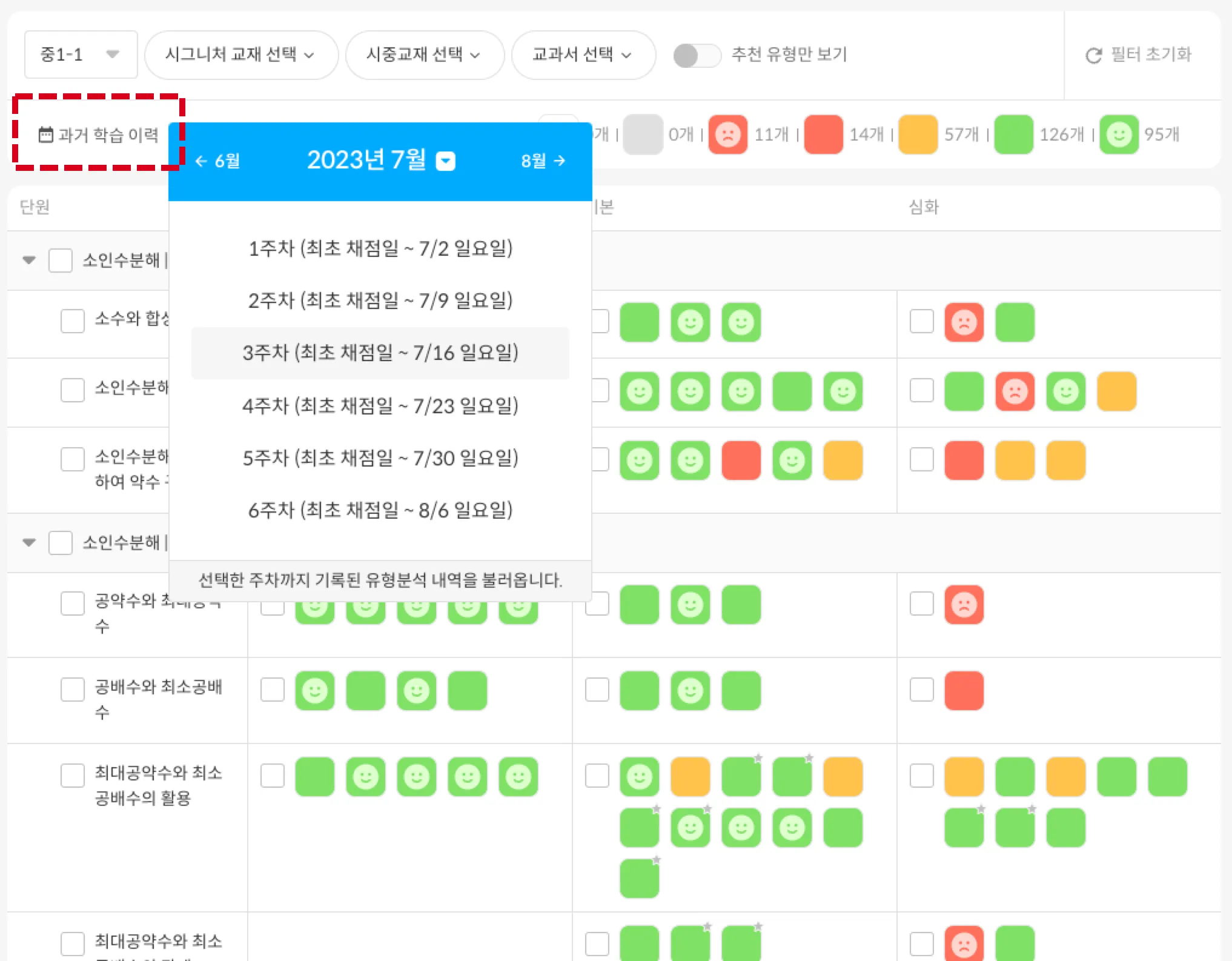Open the 시중교재 선택 dropdown button
This screenshot has width=1232, height=961.
coord(424,55)
